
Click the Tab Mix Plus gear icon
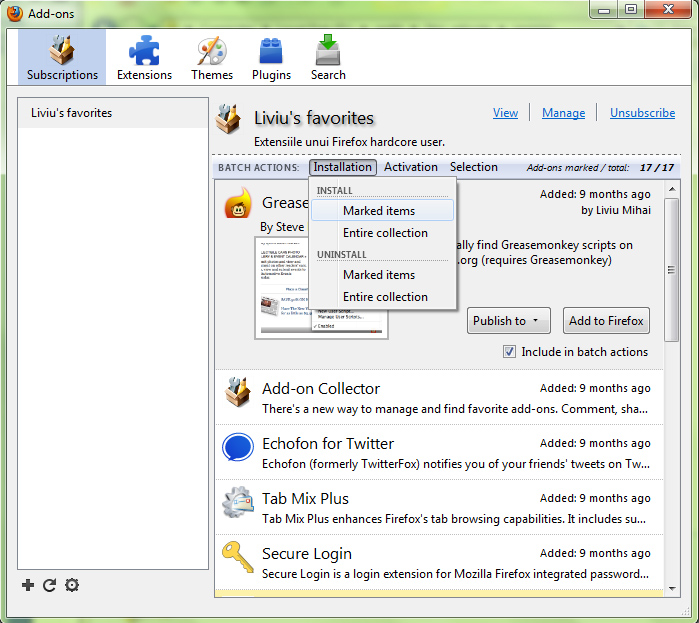point(238,502)
